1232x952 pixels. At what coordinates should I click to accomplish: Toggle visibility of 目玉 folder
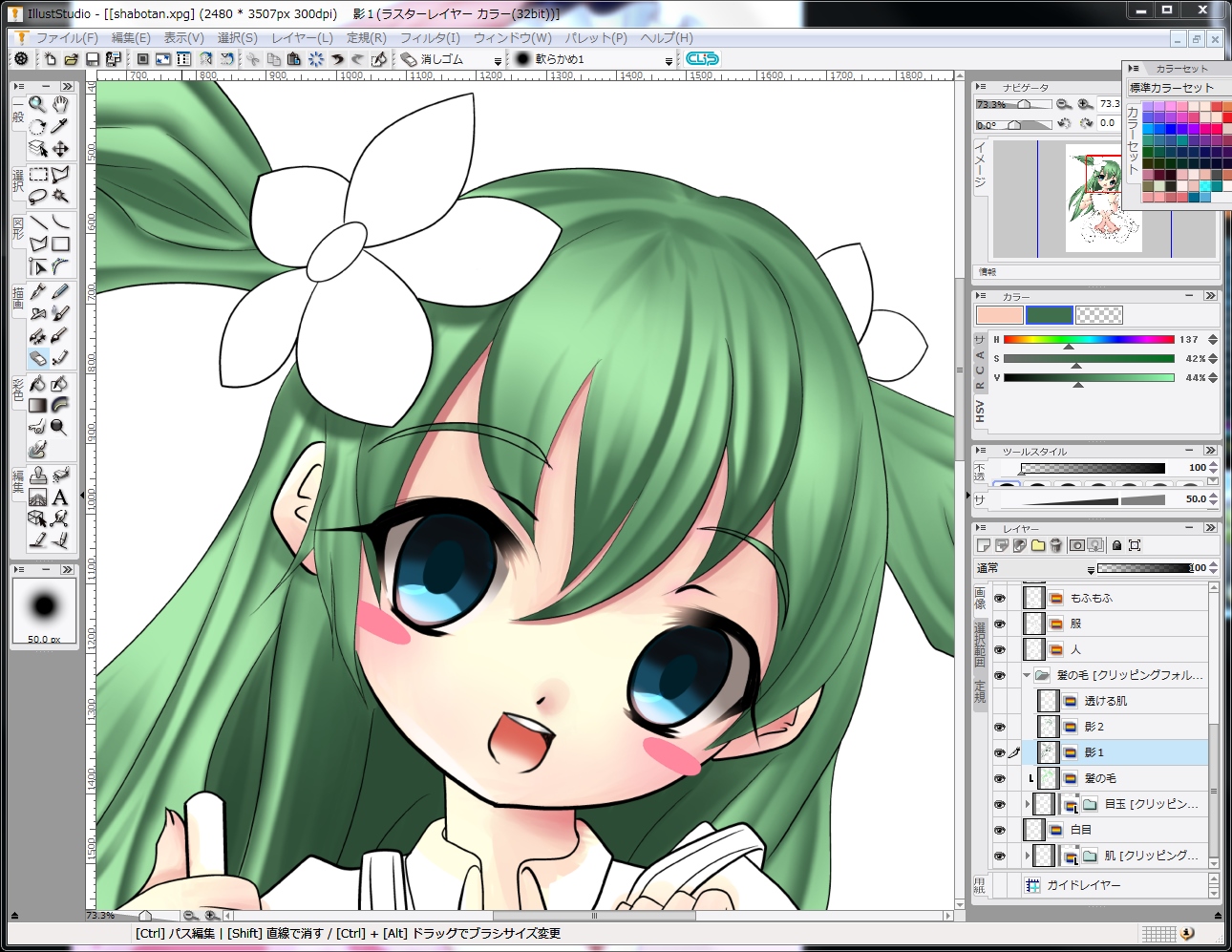(999, 804)
